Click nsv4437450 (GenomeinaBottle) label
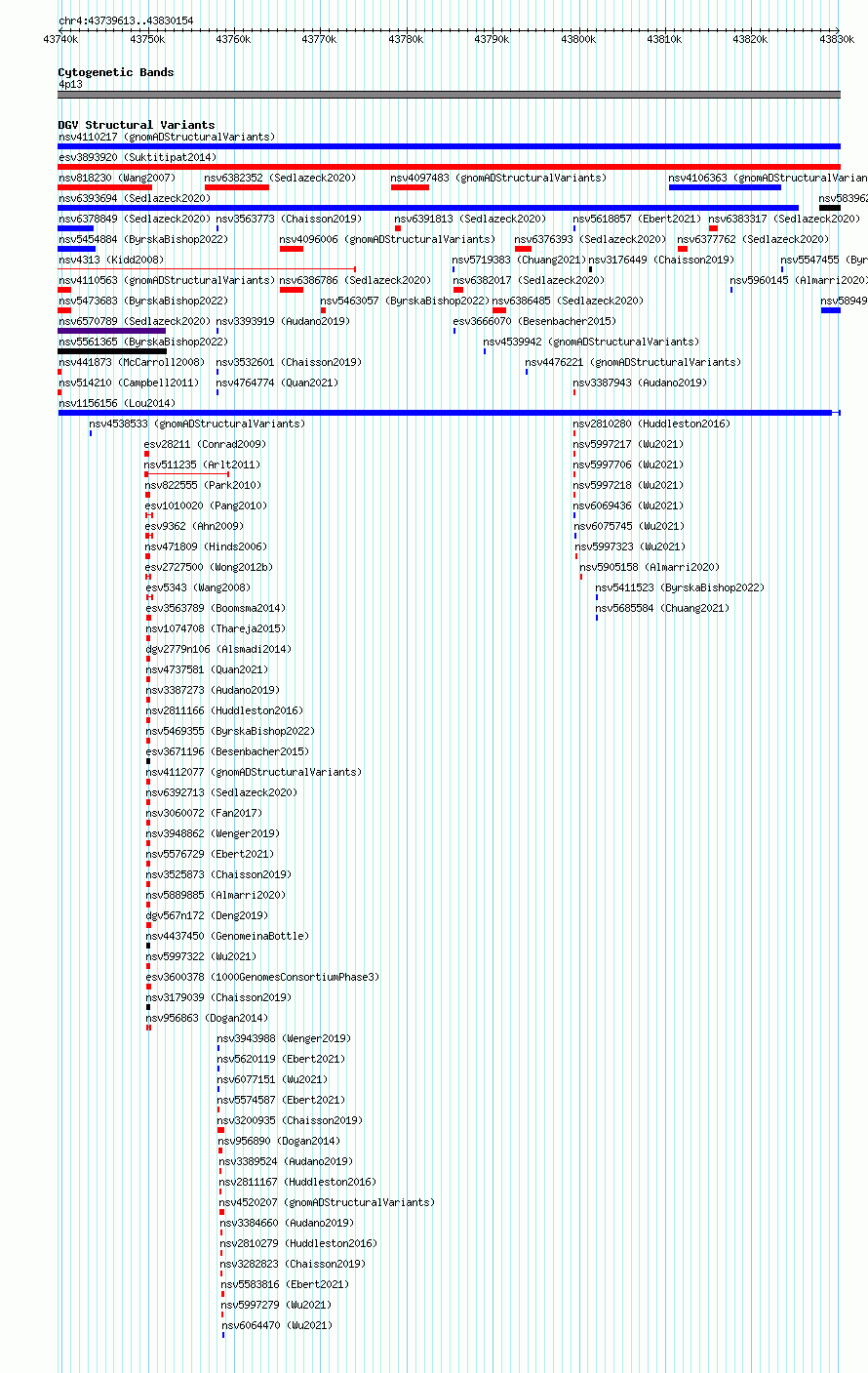 coord(227,936)
